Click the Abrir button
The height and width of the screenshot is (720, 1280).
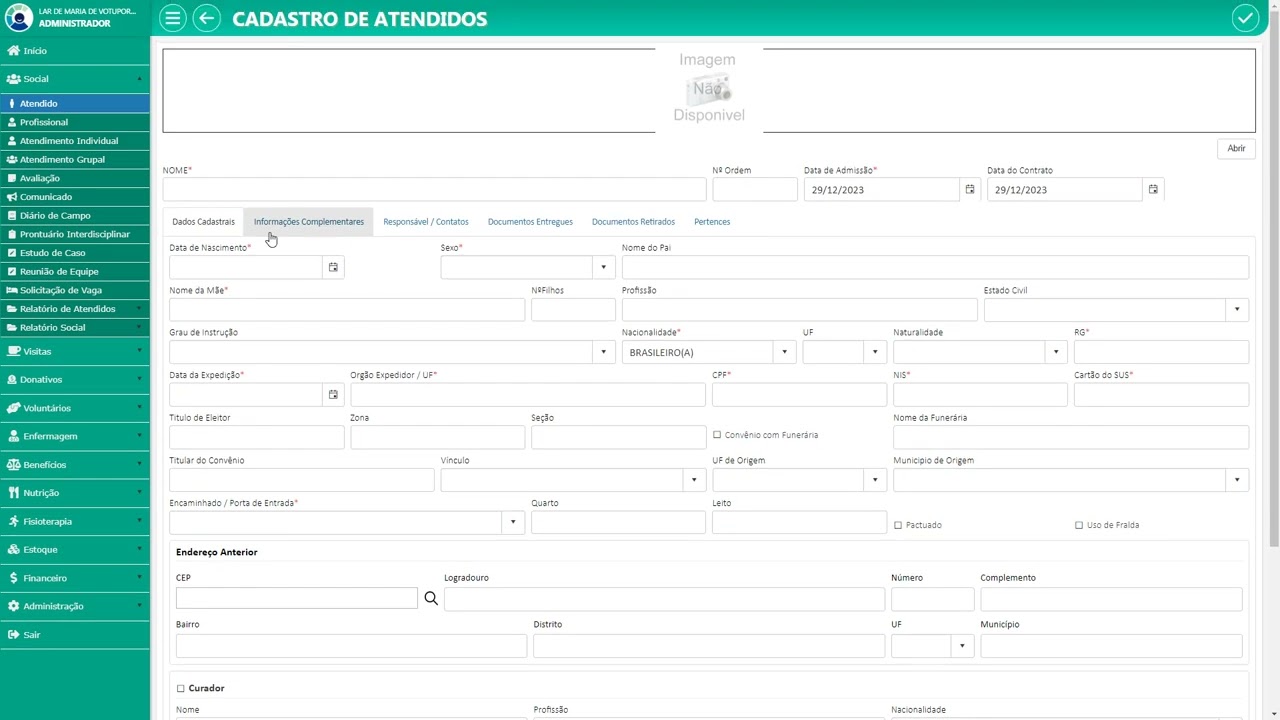1236,148
